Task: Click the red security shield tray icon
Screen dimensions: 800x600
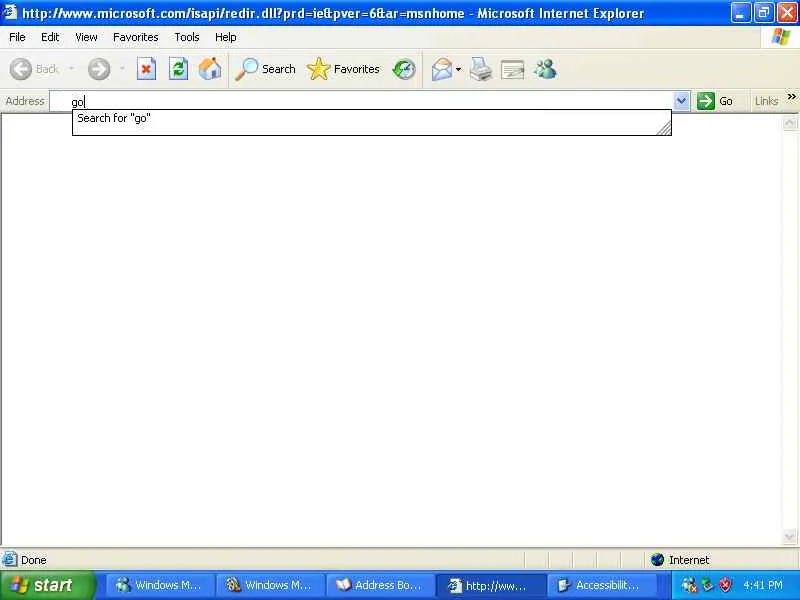Action: point(725,585)
